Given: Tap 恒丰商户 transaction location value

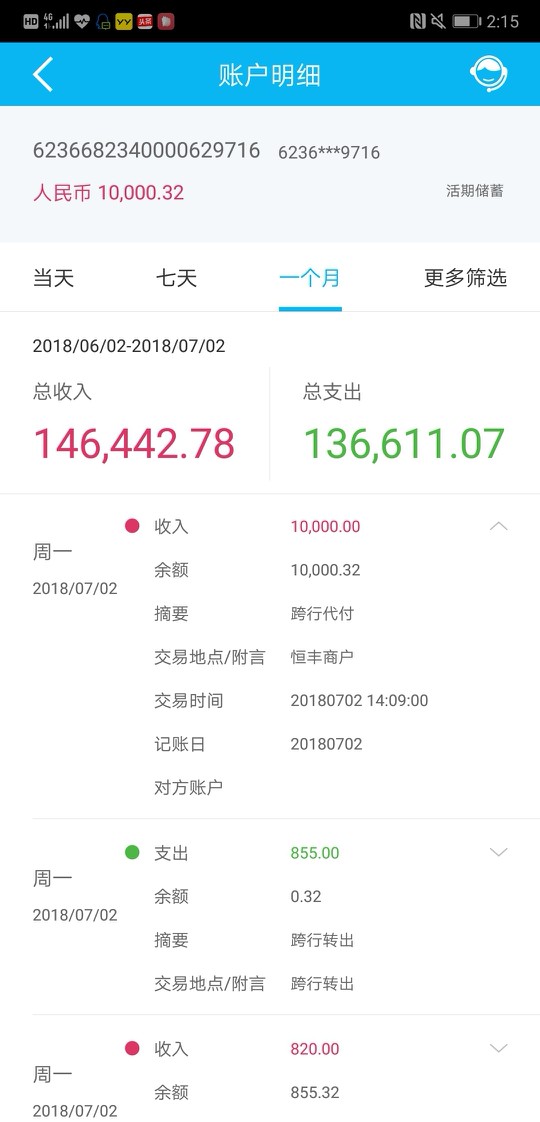Looking at the screenshot, I should click(x=322, y=657).
